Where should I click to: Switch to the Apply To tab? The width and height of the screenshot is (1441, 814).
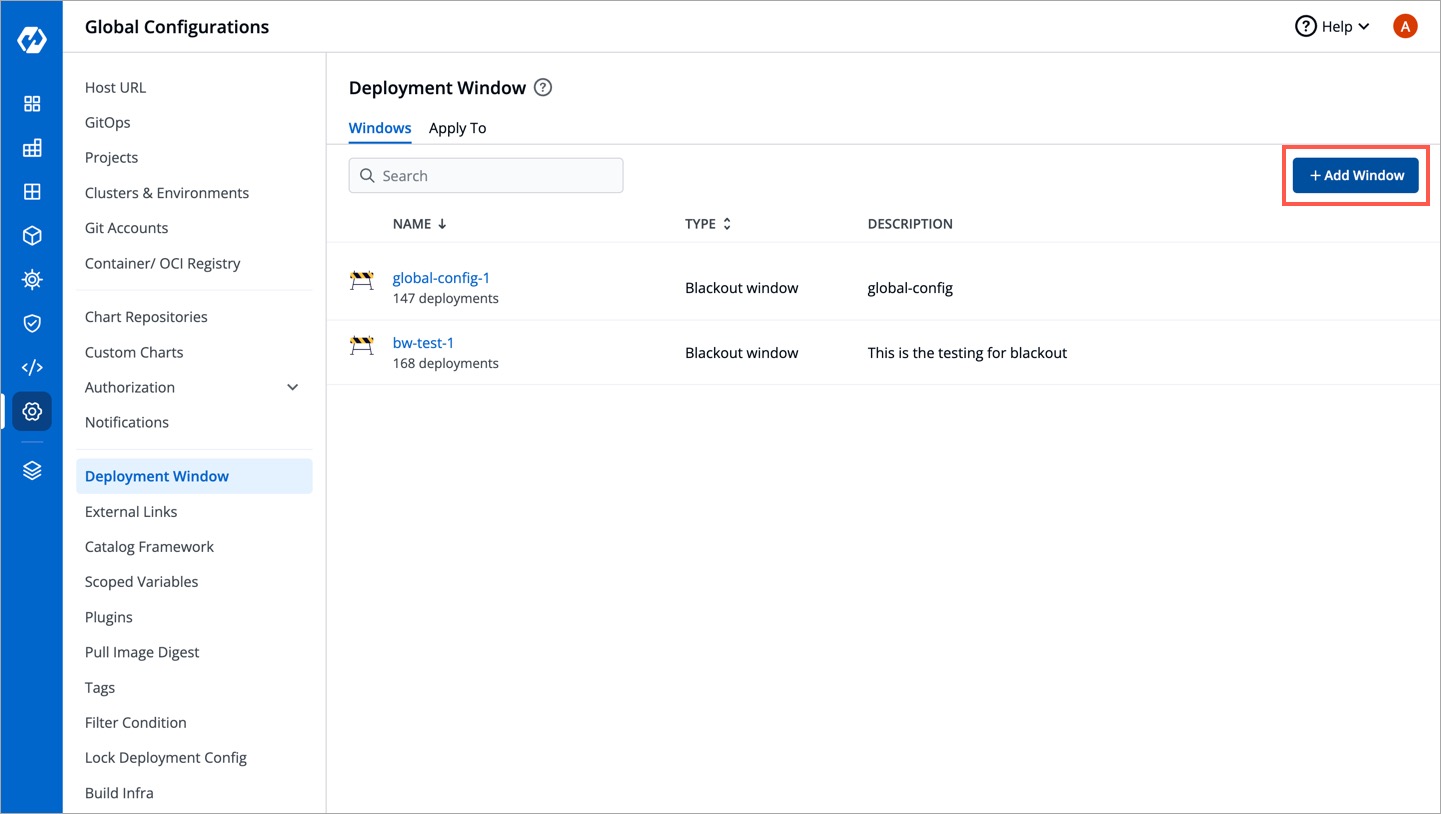click(457, 128)
